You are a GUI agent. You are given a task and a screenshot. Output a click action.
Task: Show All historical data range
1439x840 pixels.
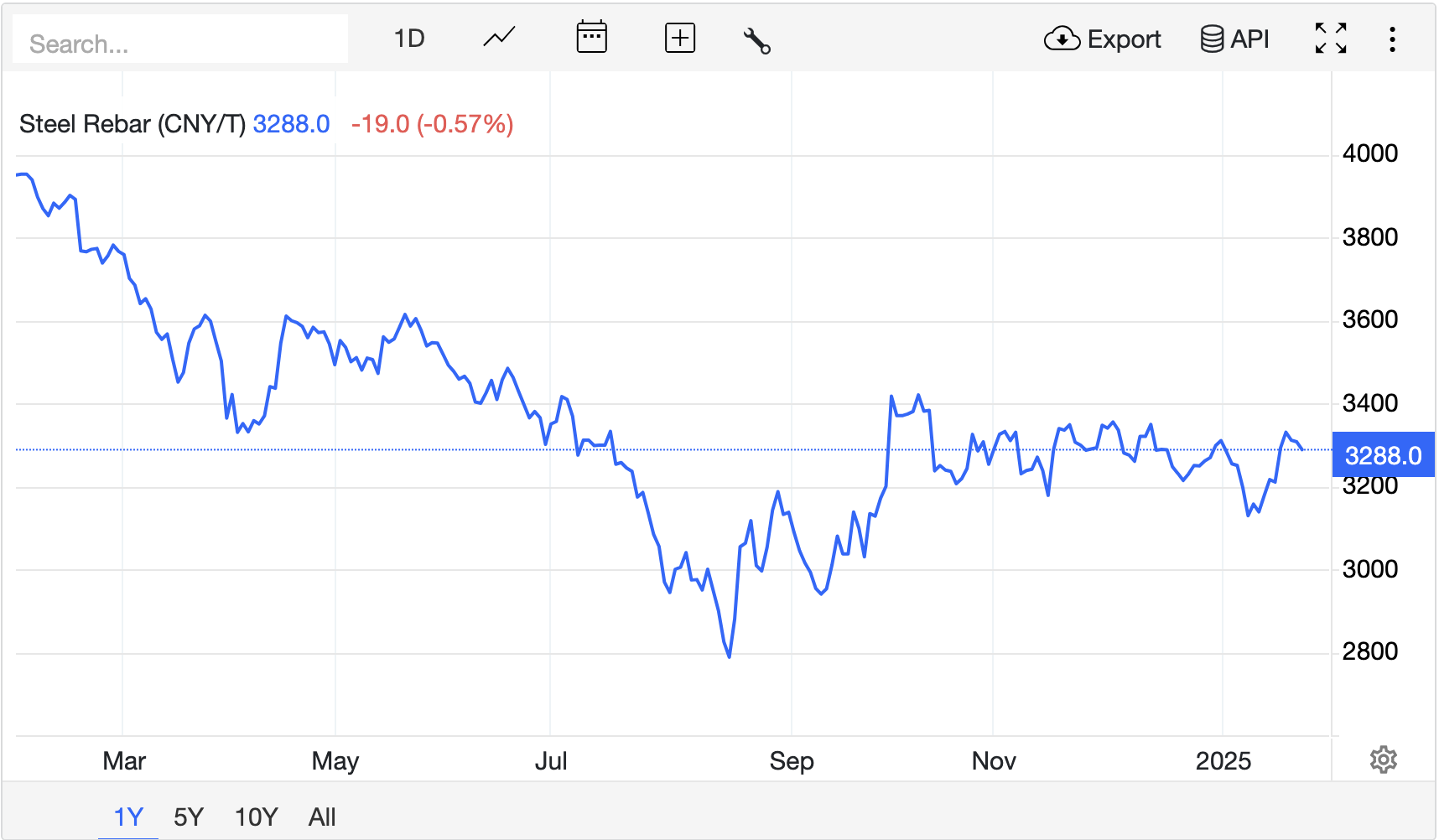(x=322, y=817)
